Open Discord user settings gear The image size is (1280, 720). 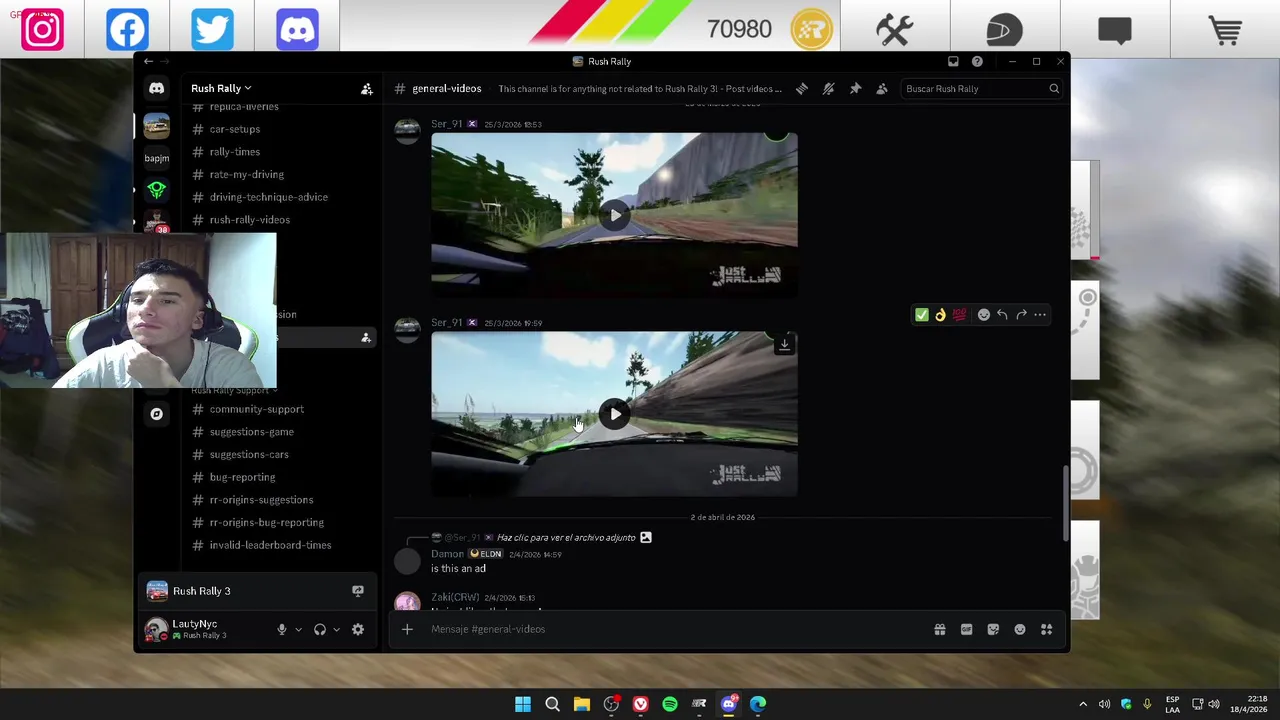(358, 630)
